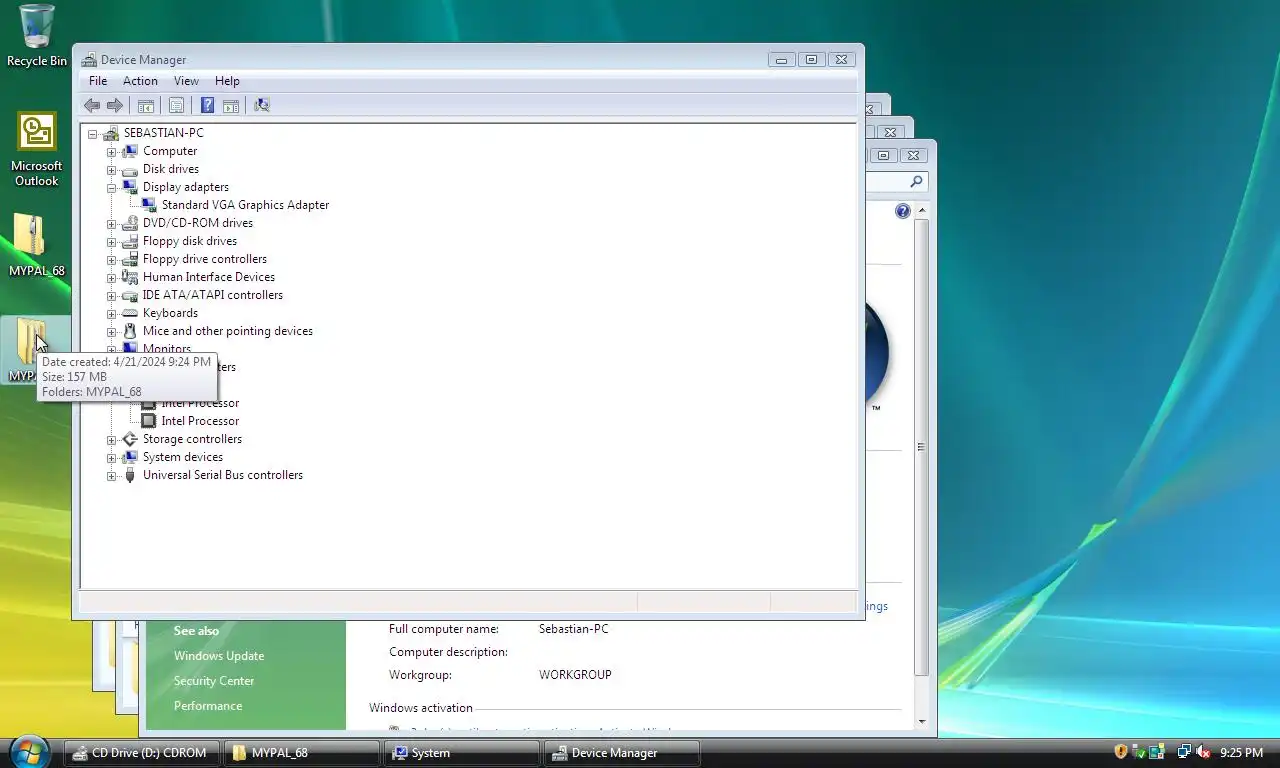Viewport: 1280px width, 768px height.
Task: Open the Security Center link in System window
Action: point(214,681)
